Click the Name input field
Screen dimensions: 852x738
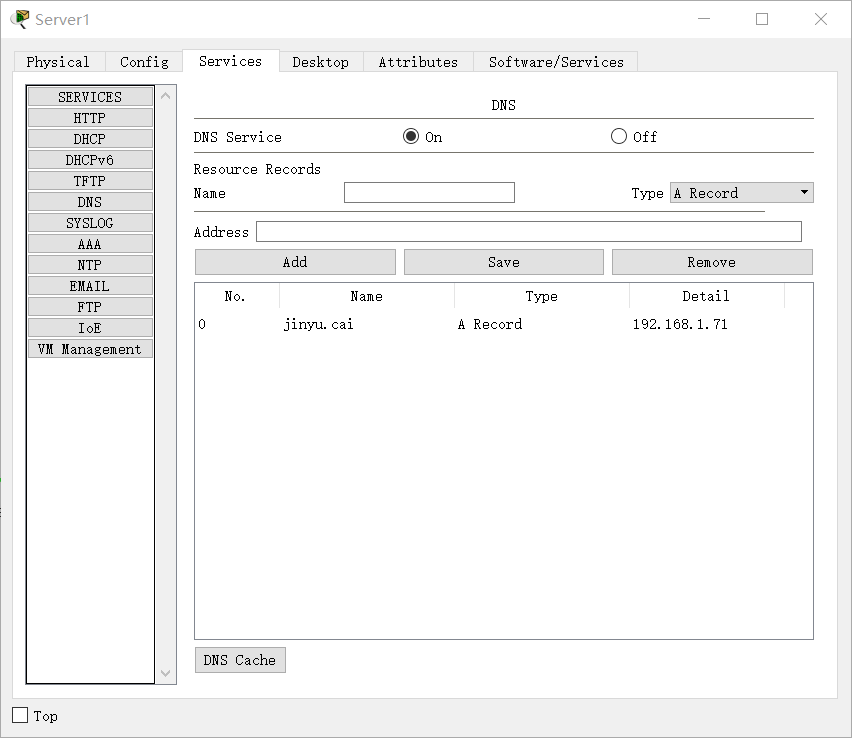click(429, 193)
